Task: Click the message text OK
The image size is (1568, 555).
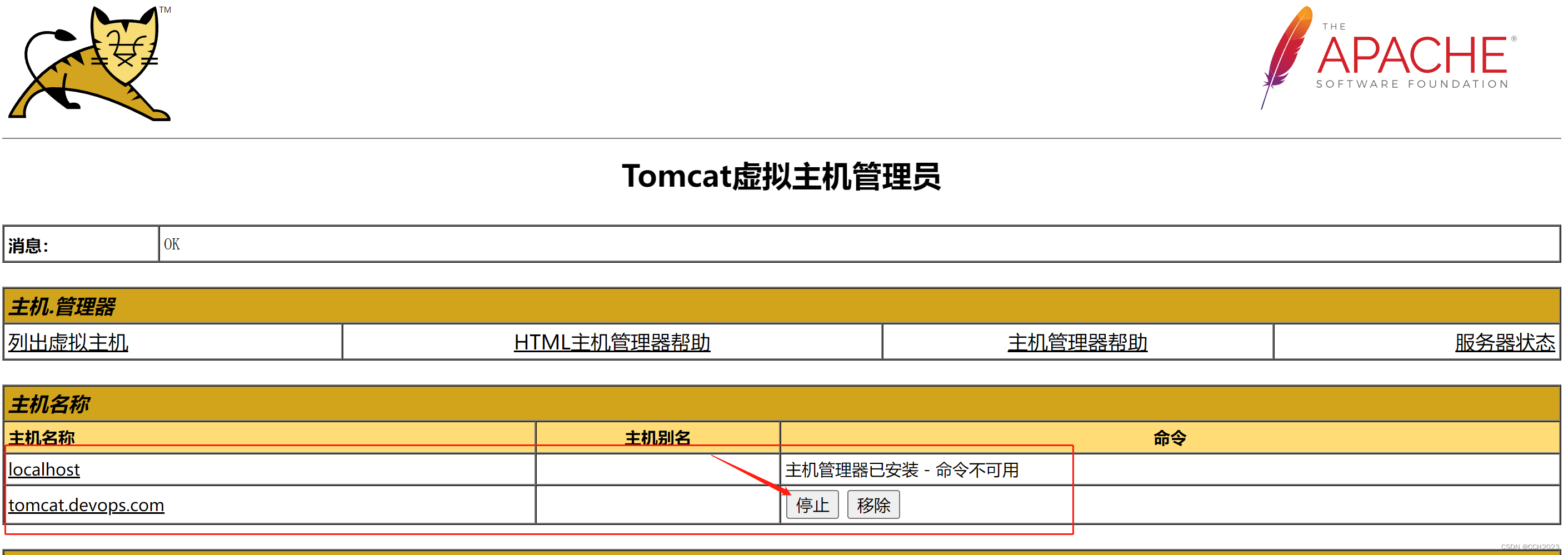Action: pos(172,244)
